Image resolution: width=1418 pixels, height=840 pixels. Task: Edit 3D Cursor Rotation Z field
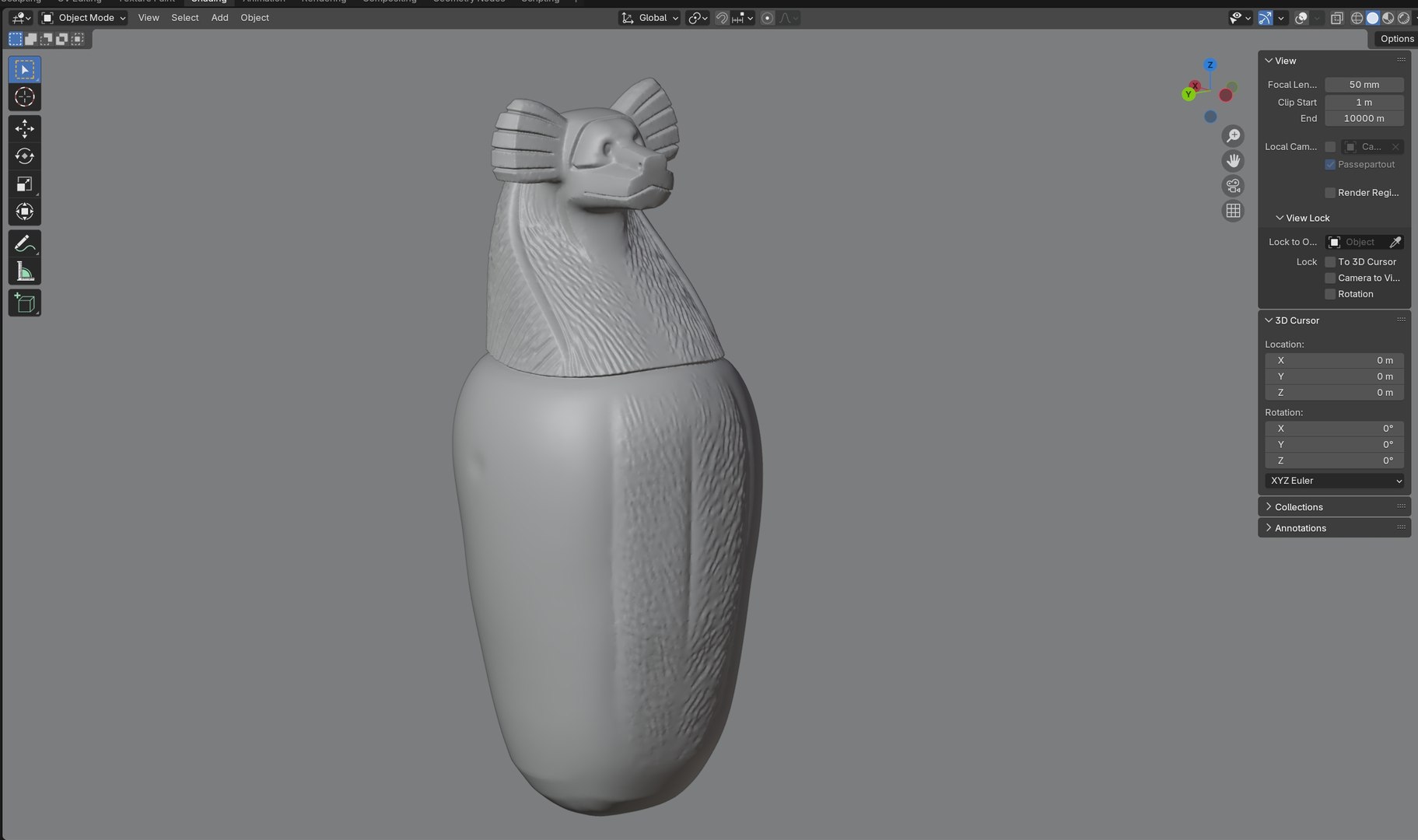pos(1335,461)
